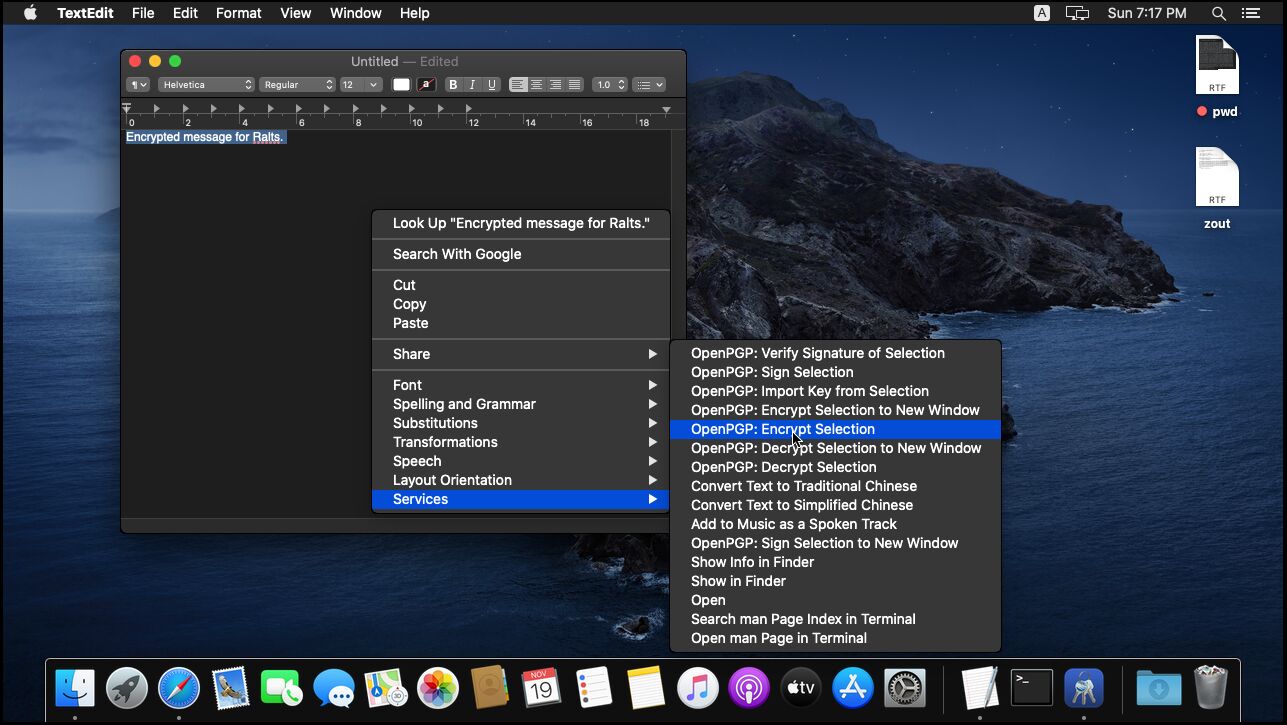Toggle bold formatting in TextEdit toolbar

pos(453,85)
